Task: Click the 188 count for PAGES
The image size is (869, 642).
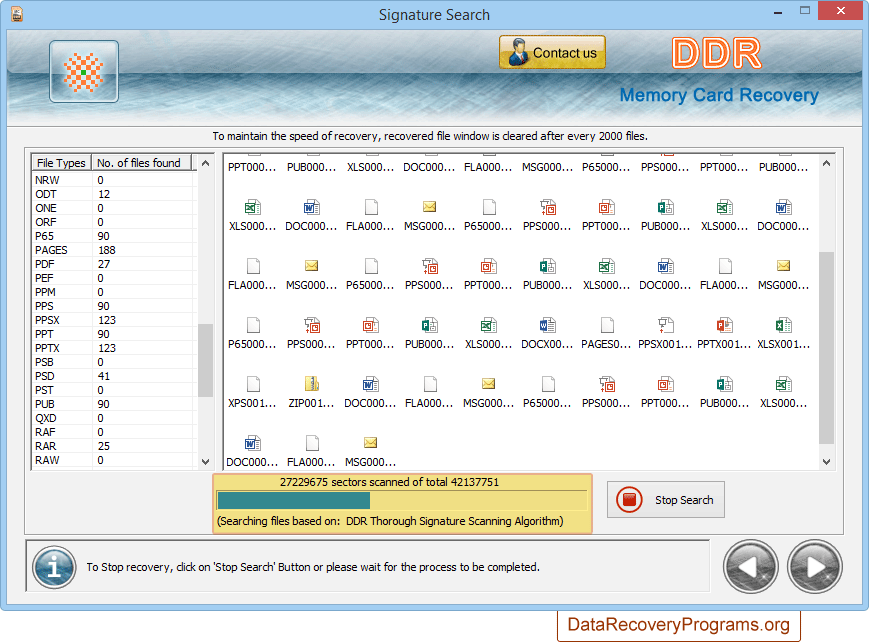Action: click(106, 250)
